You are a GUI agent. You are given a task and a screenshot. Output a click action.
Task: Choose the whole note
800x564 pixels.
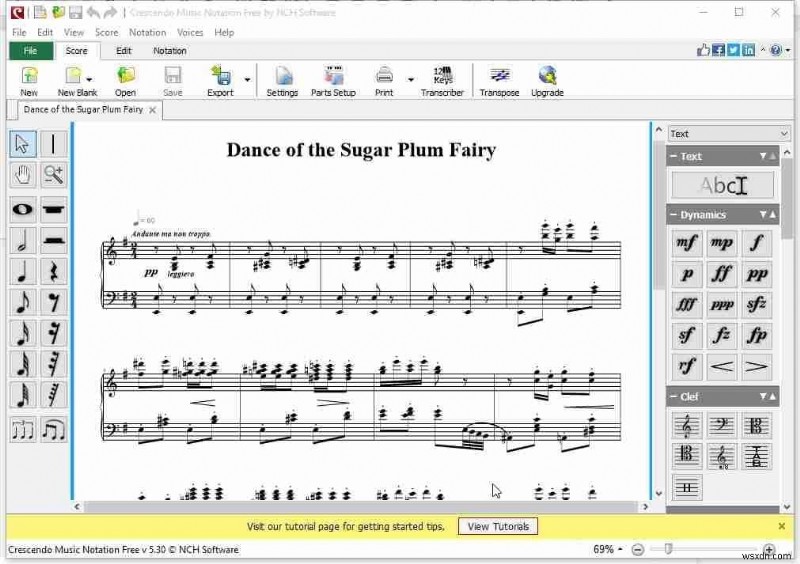23,210
